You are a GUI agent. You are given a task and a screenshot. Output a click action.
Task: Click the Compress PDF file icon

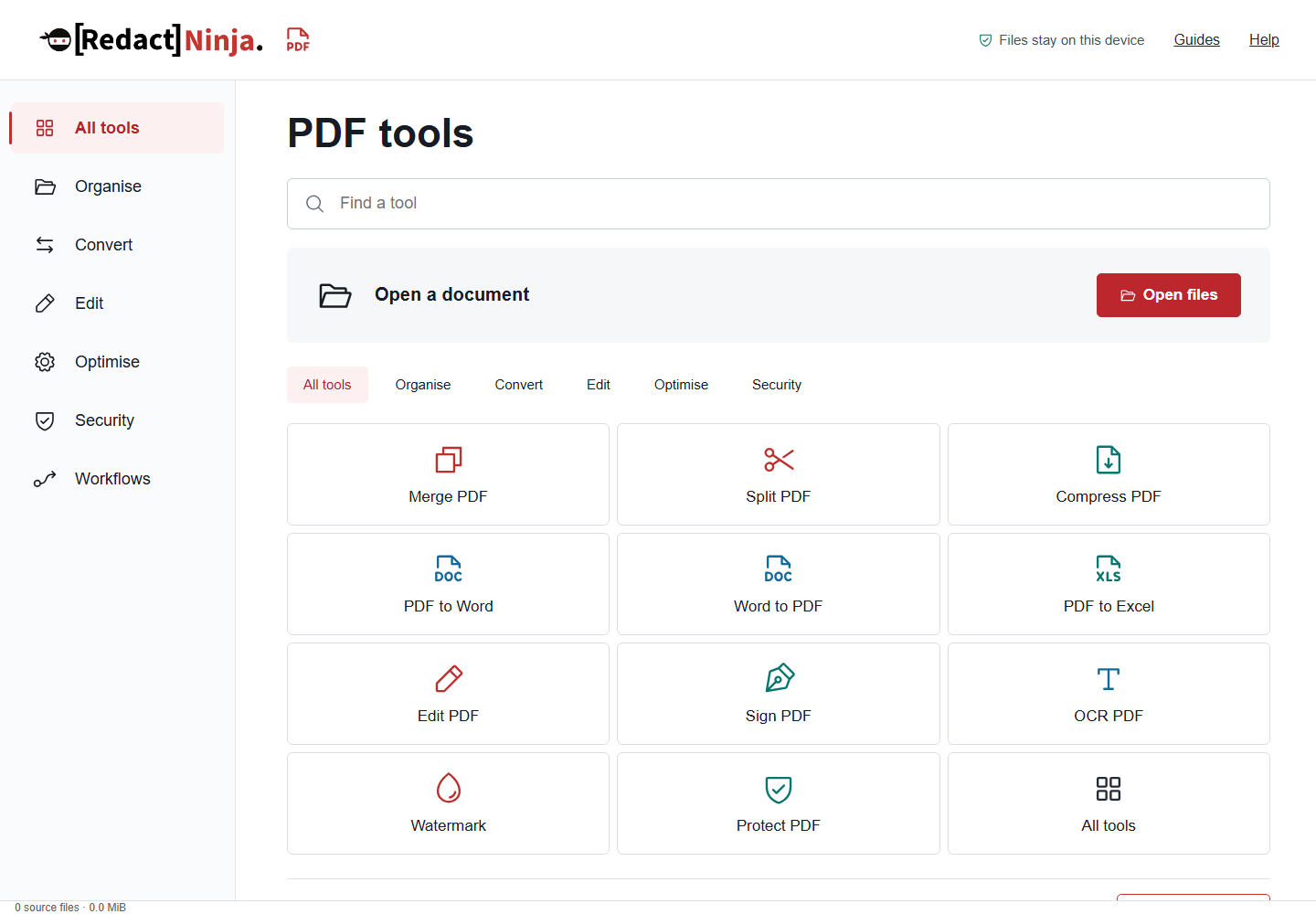[1109, 460]
